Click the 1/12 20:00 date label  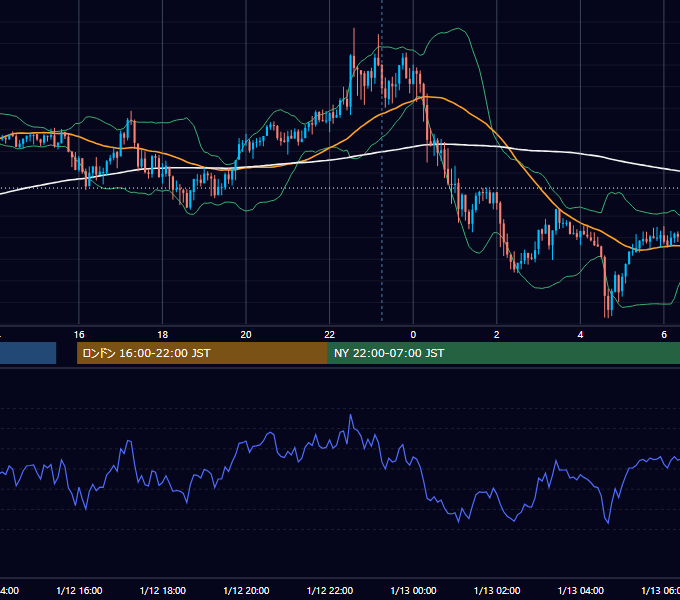coord(246,590)
